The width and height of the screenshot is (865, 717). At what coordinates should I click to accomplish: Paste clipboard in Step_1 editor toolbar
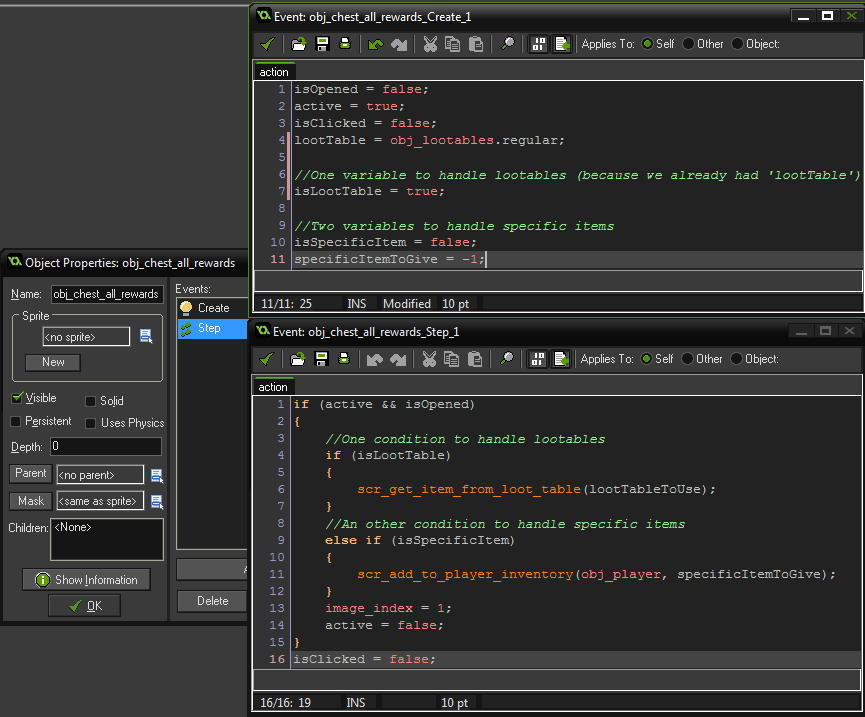(474, 359)
